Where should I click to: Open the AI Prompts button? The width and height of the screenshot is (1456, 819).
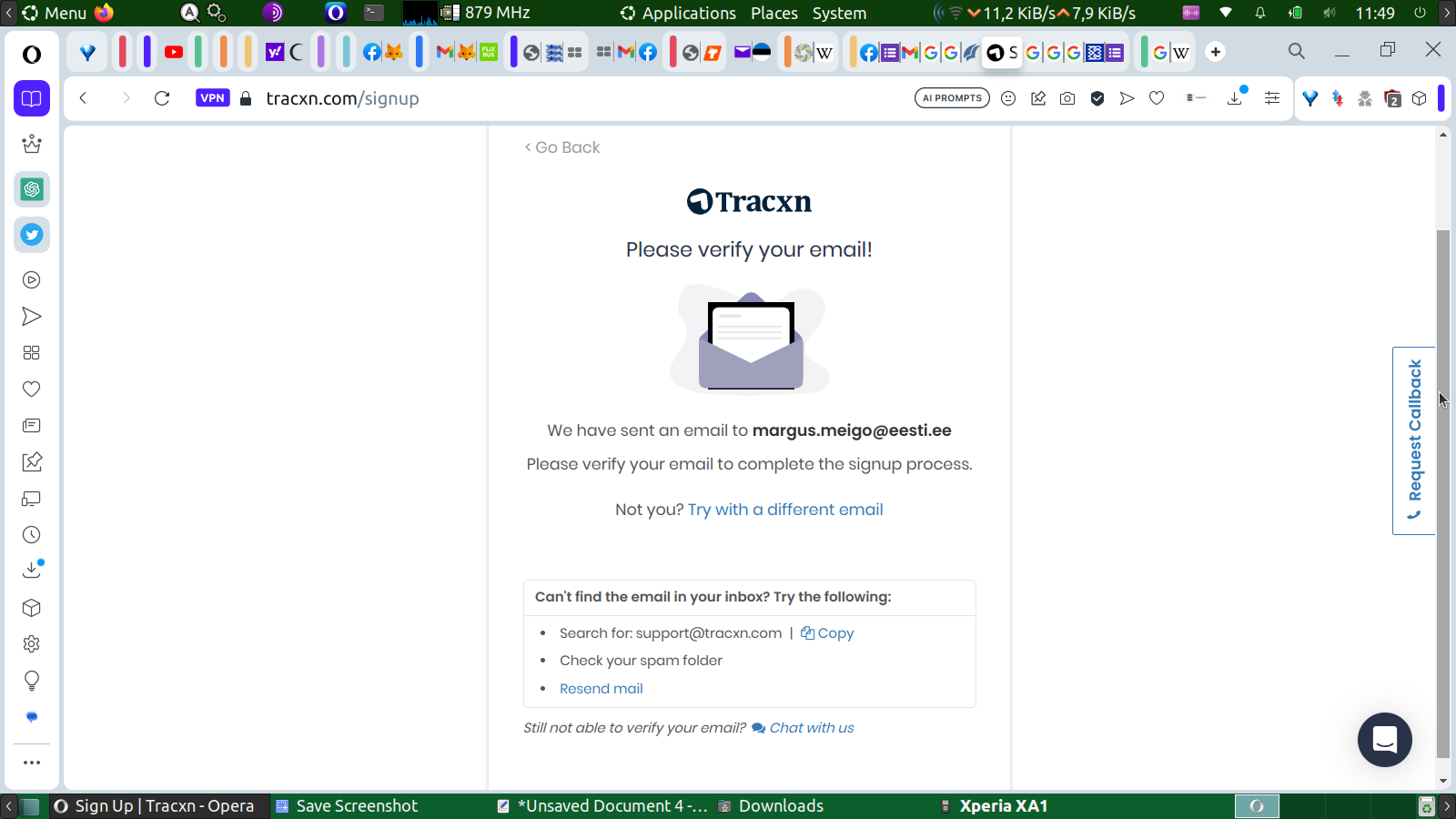952,98
